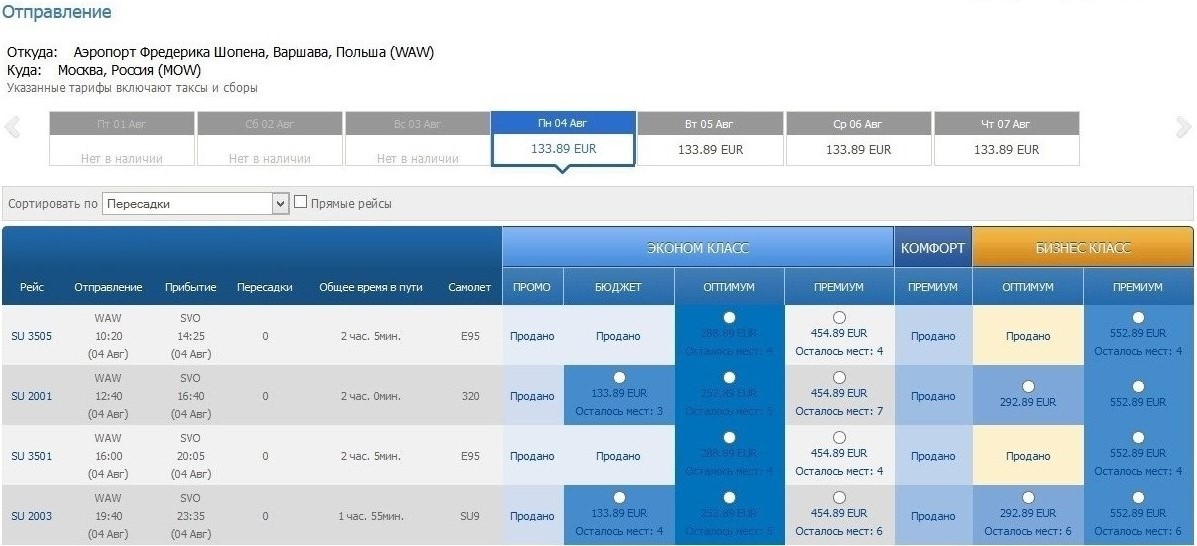Choose Эконом Оптимум fare for SU 2003
Screen dimensions: 1197x546
pyautogui.click(x=729, y=498)
